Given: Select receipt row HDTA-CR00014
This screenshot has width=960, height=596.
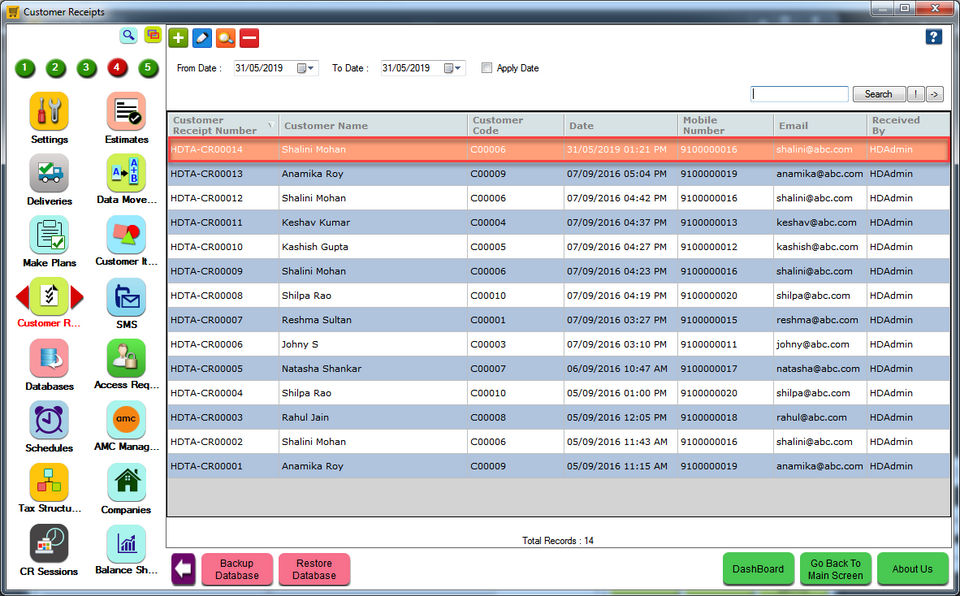Looking at the screenshot, I should coord(558,149).
